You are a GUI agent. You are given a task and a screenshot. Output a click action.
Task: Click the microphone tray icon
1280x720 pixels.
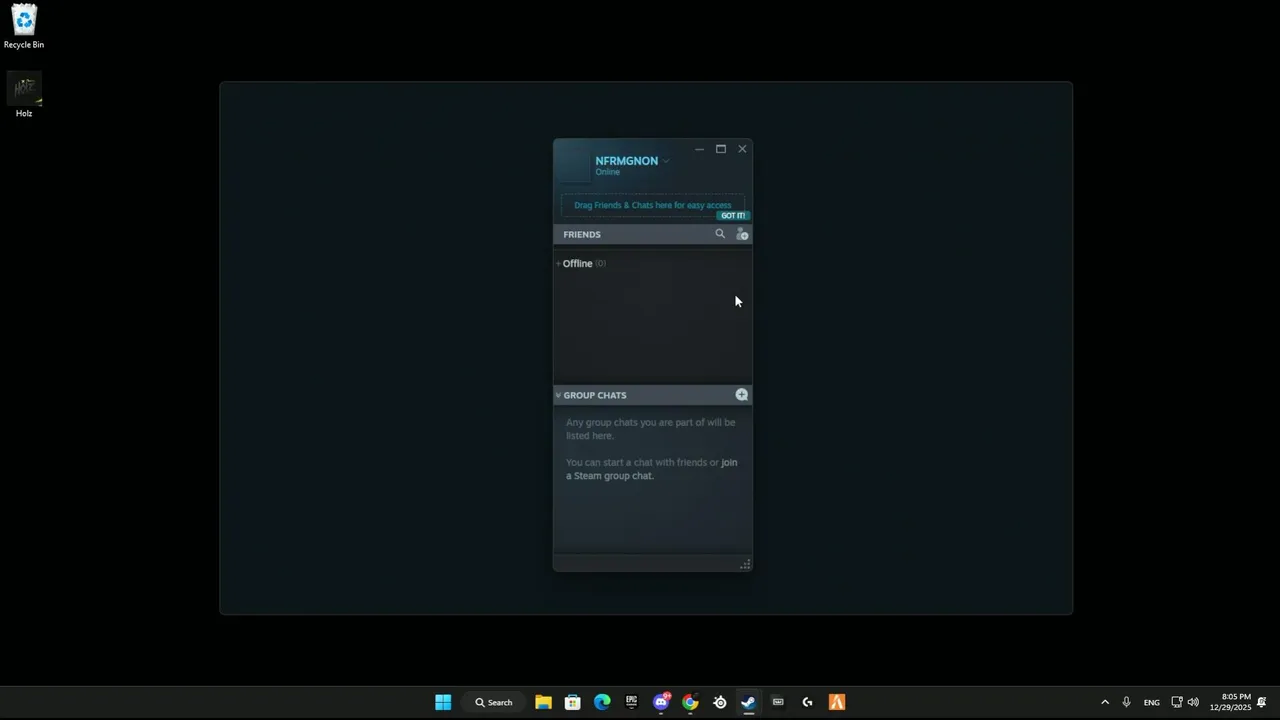tap(1126, 702)
